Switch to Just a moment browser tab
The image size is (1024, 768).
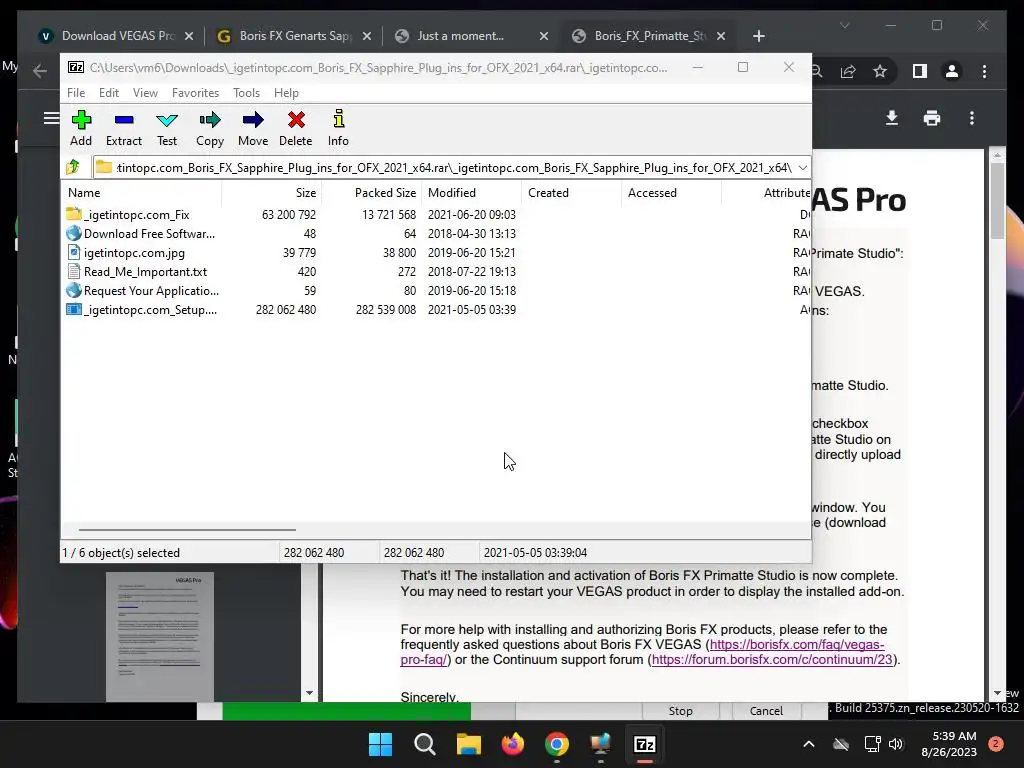[x=460, y=36]
